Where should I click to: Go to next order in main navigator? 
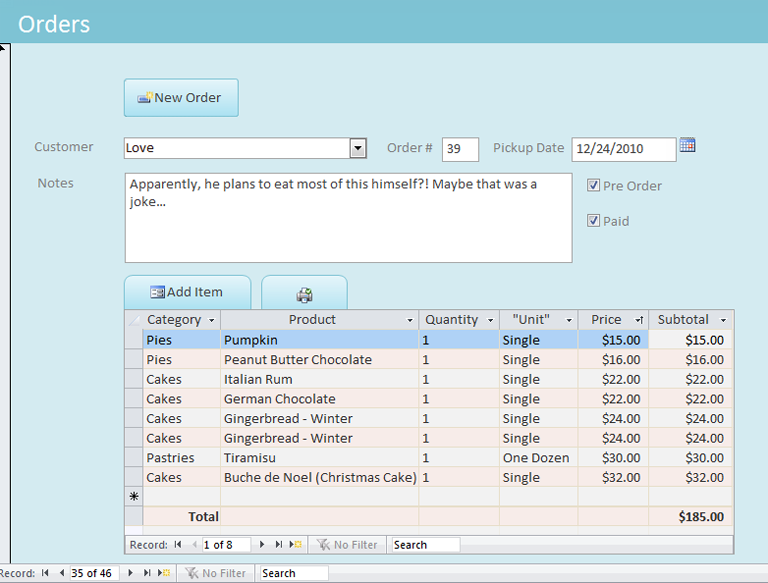pyautogui.click(x=131, y=573)
